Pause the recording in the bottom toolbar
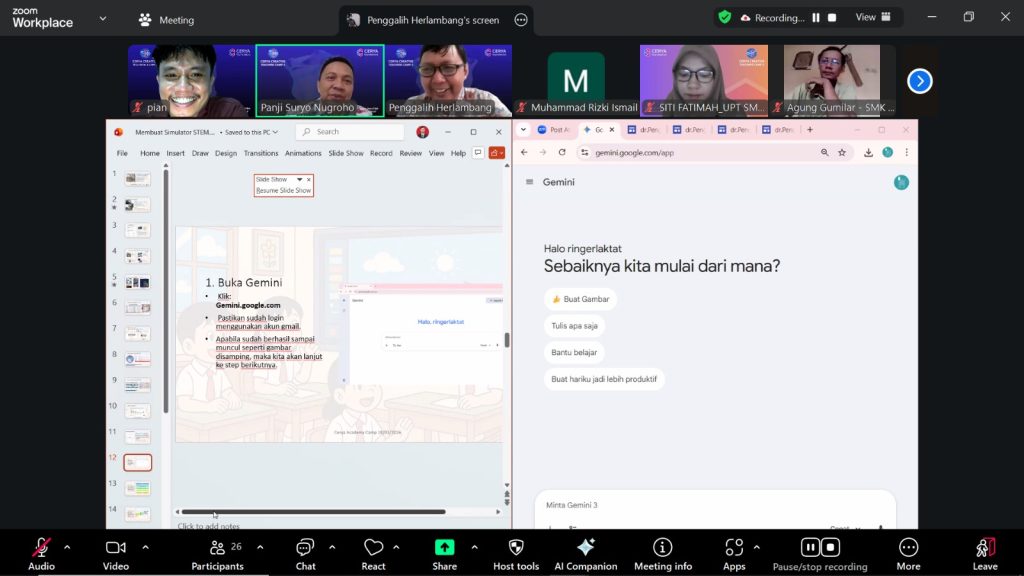Screen dimensions: 1024x576 810,547
